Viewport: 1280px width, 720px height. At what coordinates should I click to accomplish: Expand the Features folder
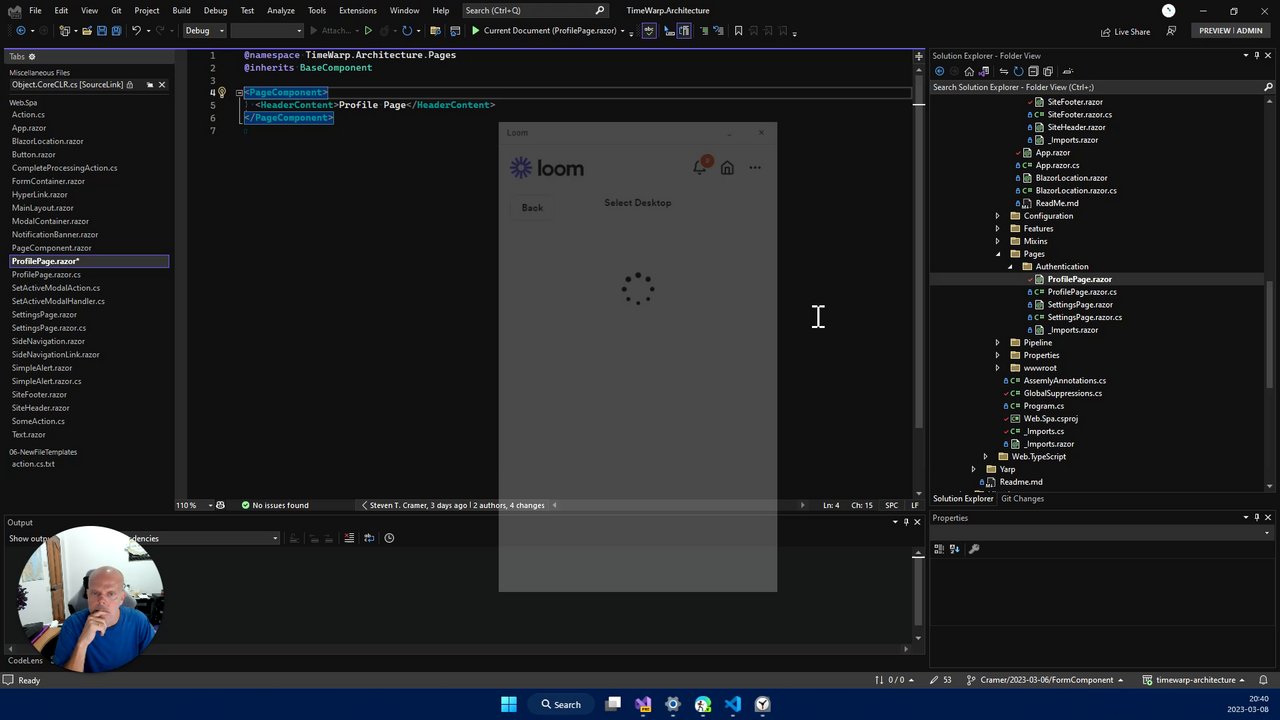point(997,229)
